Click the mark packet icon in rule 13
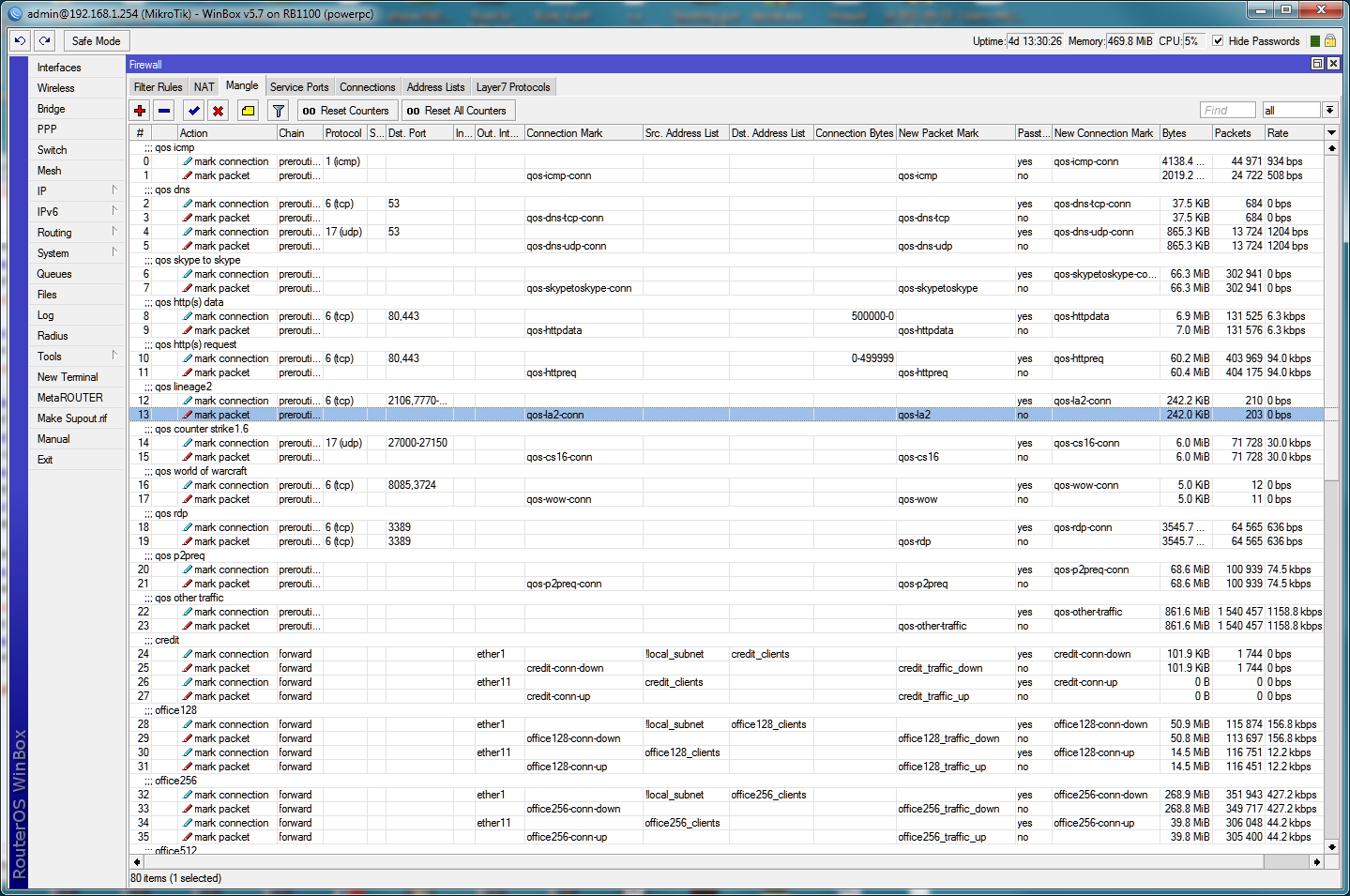The width and height of the screenshot is (1350, 896). click(x=188, y=415)
